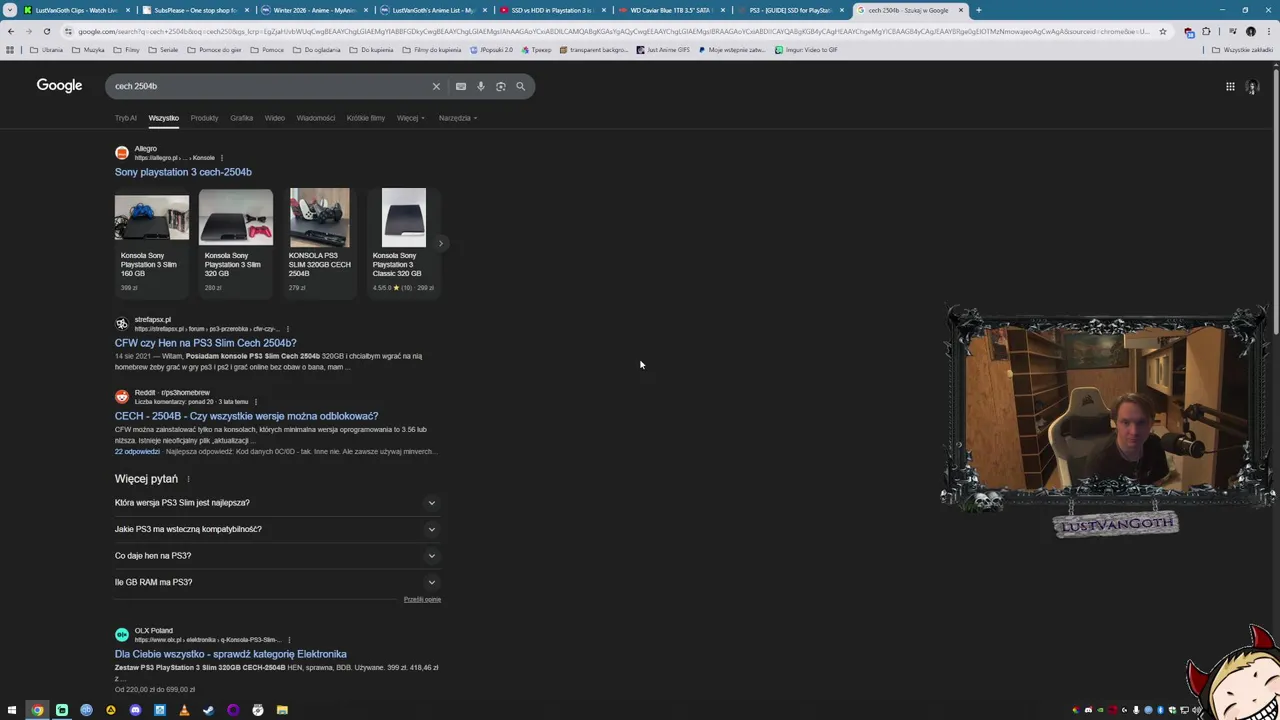Click into the Google search input field
The image size is (1280, 720).
click(x=270, y=86)
